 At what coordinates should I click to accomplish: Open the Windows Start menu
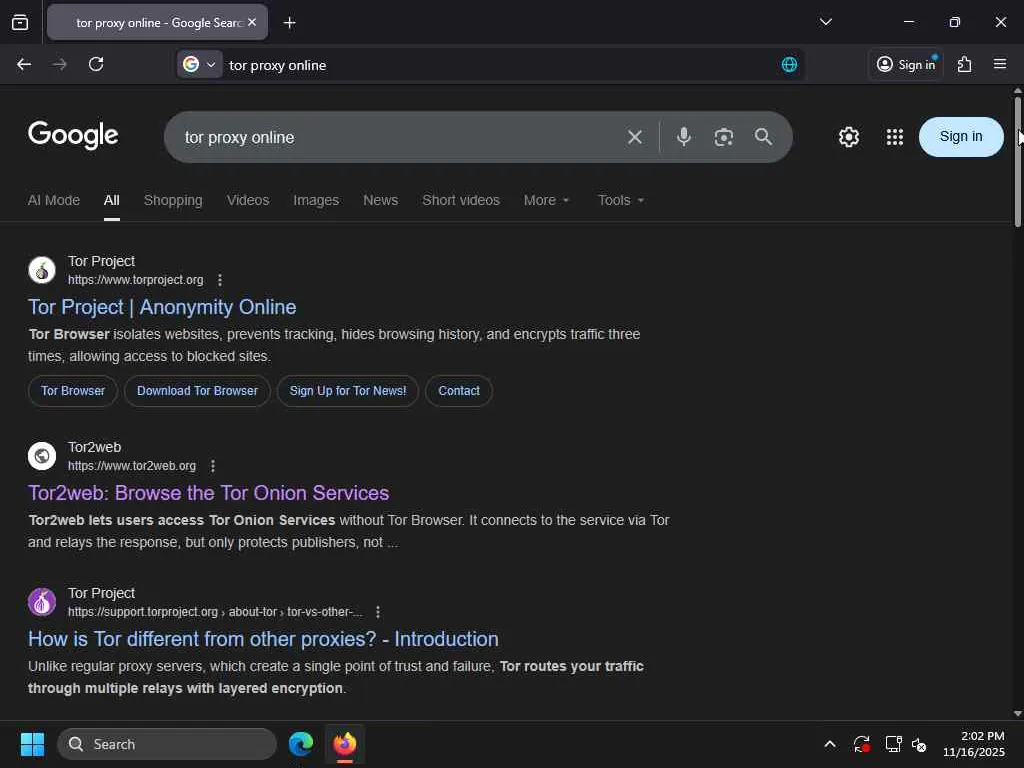click(x=32, y=744)
